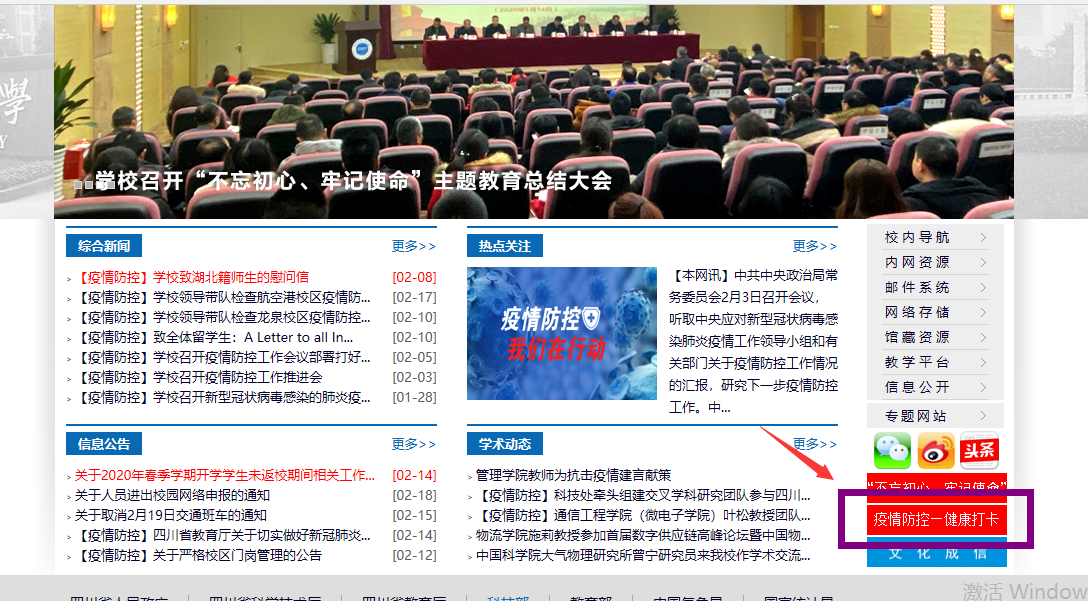
Task: Click the date [02-12] in 信息公告
Action: [x=414, y=556]
